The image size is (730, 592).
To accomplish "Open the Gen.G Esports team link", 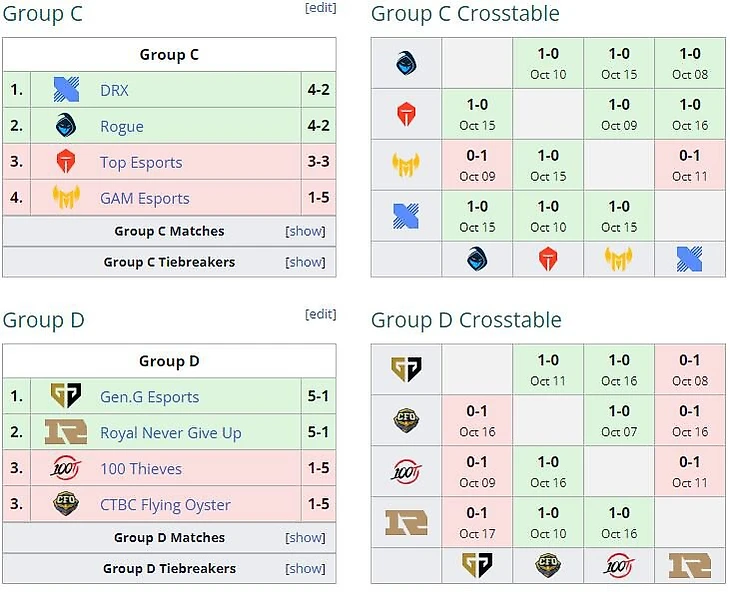I will pos(149,397).
